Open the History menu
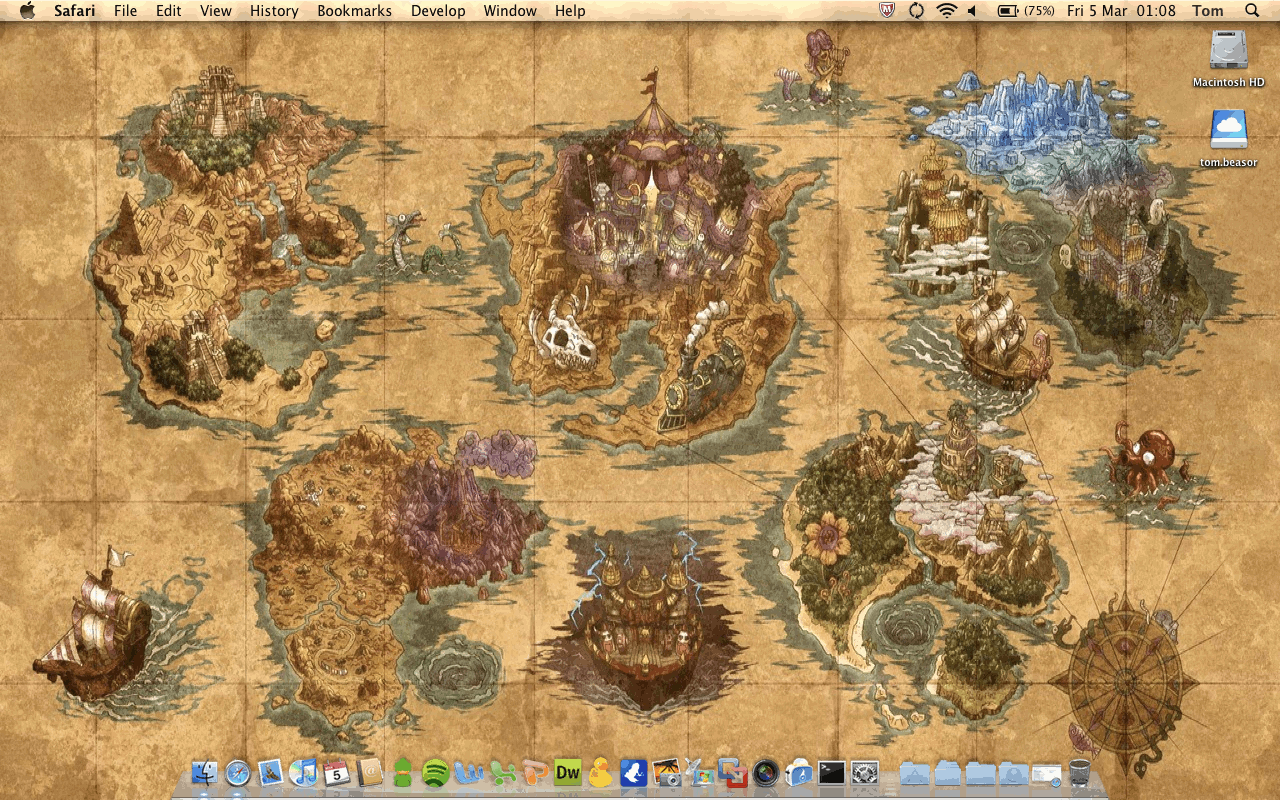 tap(274, 11)
